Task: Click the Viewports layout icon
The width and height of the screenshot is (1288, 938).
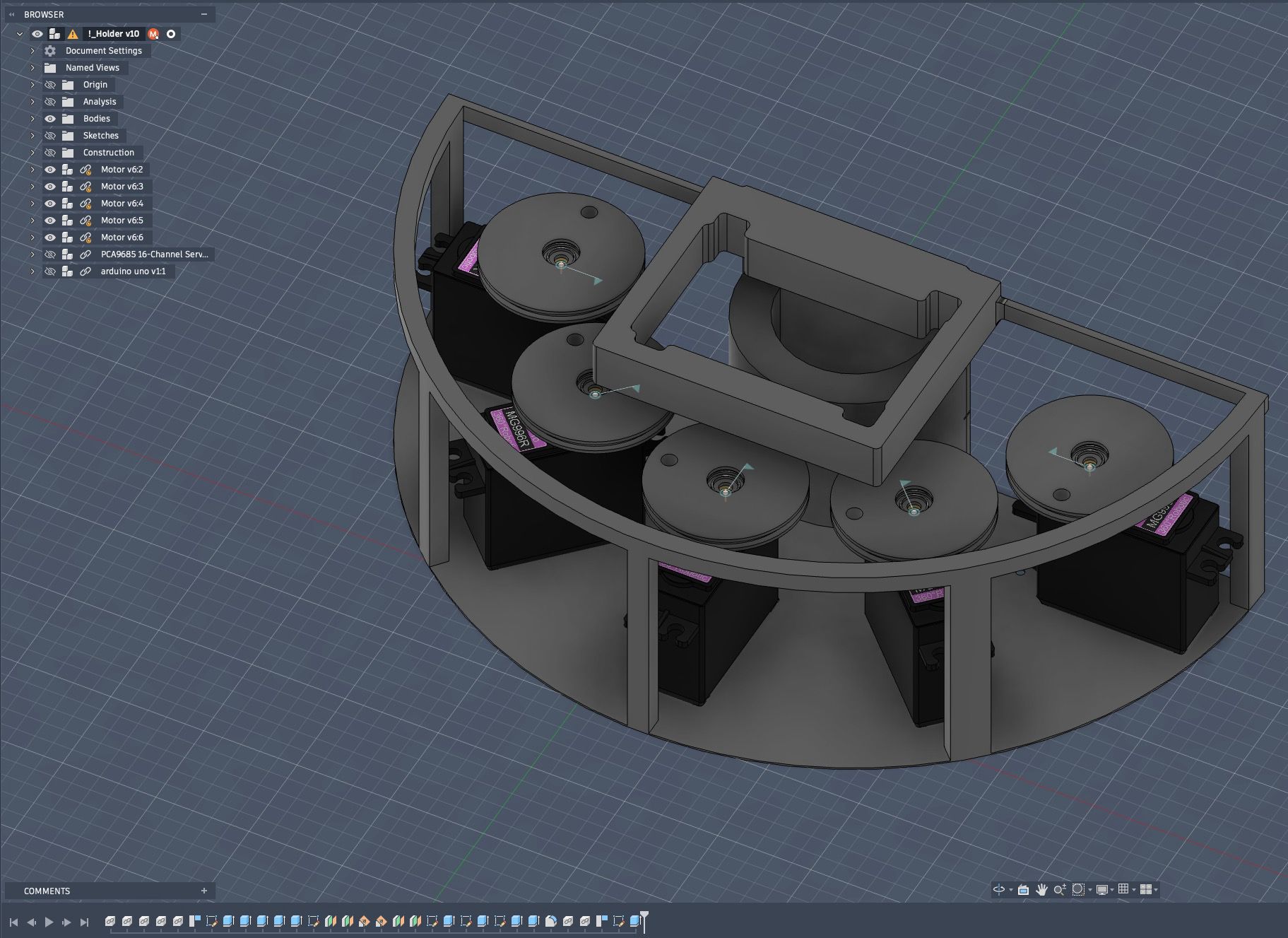Action: click(1146, 889)
